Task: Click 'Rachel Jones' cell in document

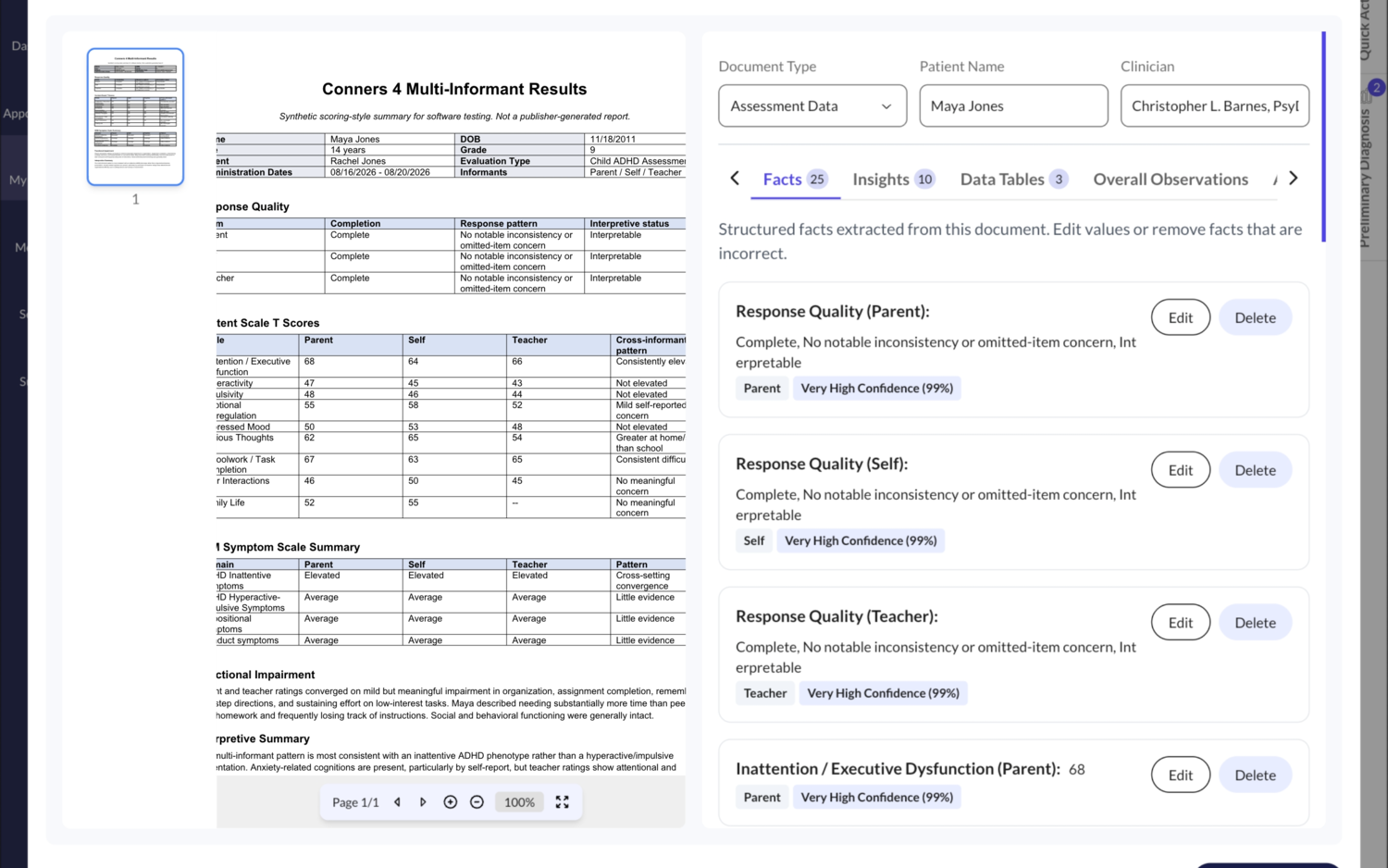Action: pos(357,161)
